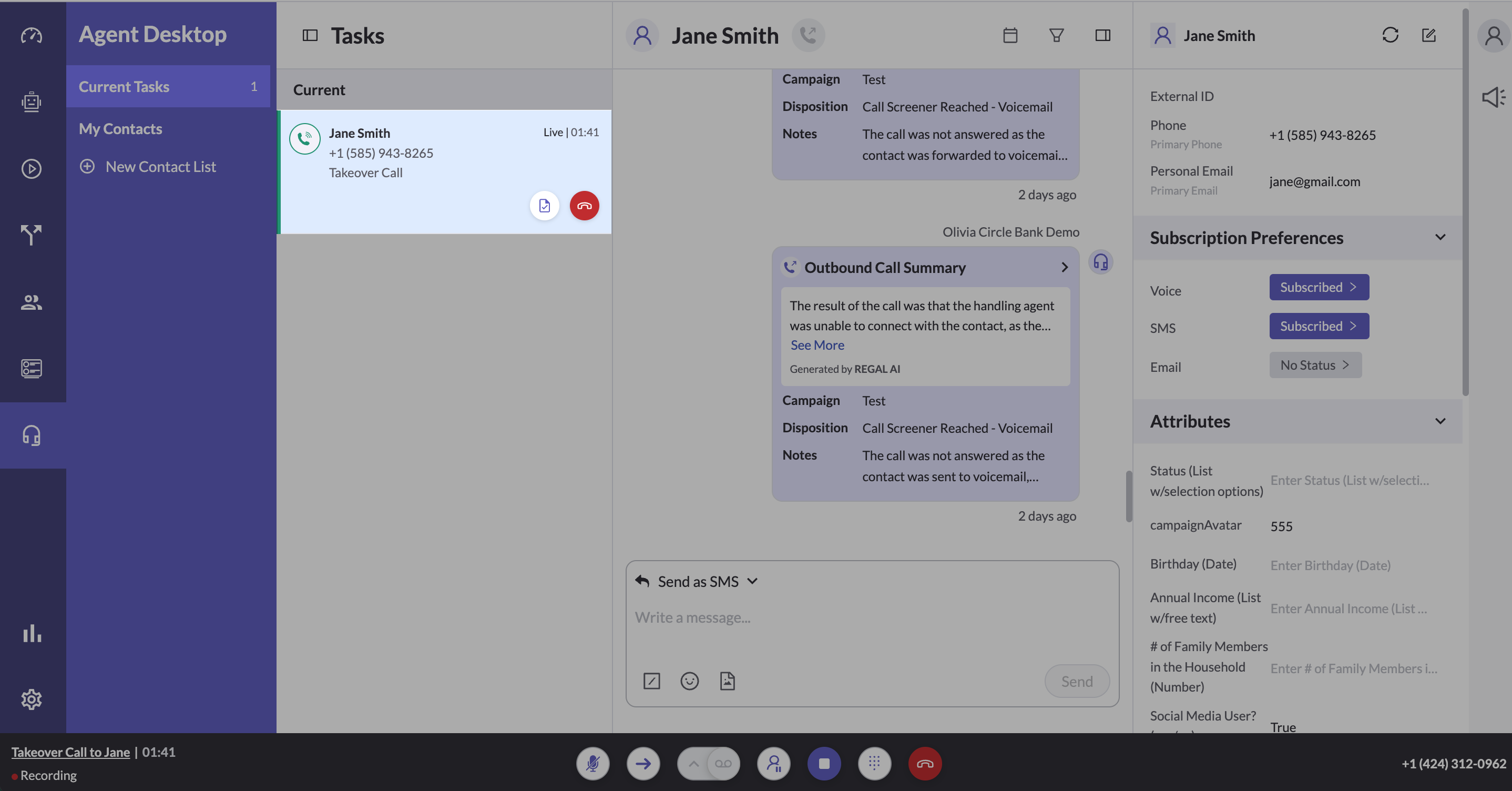This screenshot has width=1512, height=791.
Task: Stop the call recording button
Action: [x=823, y=764]
